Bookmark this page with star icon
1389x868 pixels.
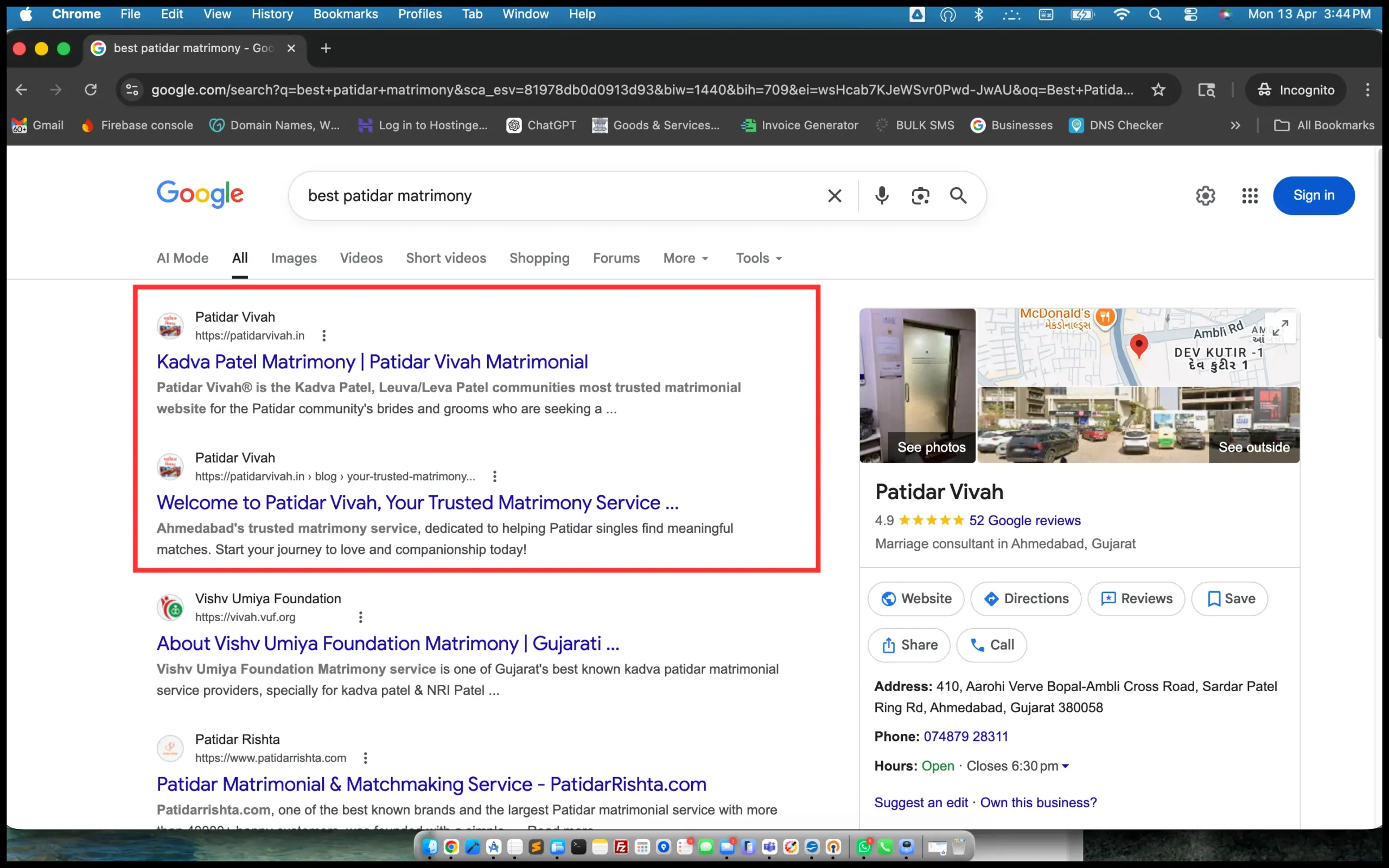(x=1158, y=90)
